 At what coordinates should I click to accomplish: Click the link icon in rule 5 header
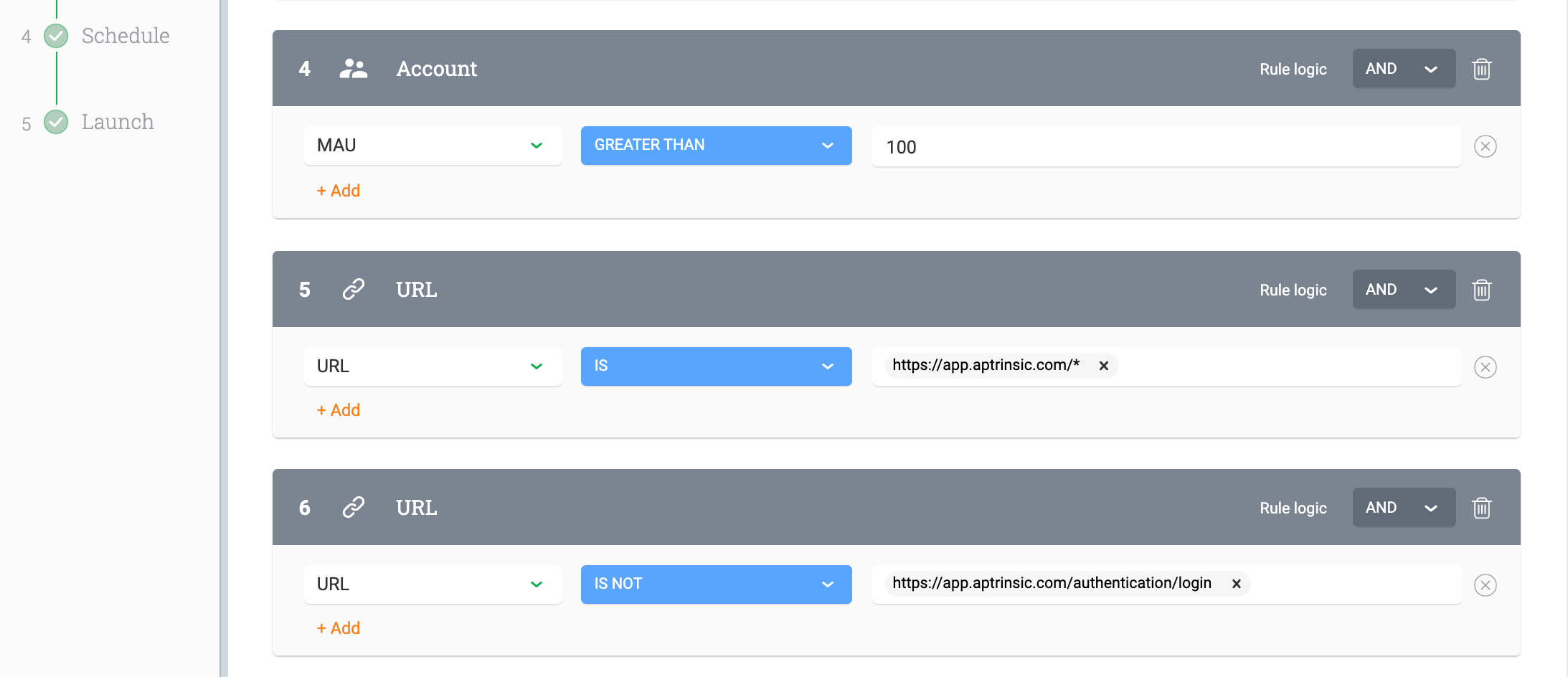[x=354, y=289]
